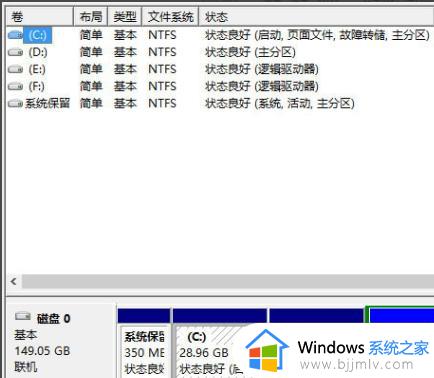Select the (C:) volume label text
Image resolution: width=434 pixels, height=378 pixels.
37,35
